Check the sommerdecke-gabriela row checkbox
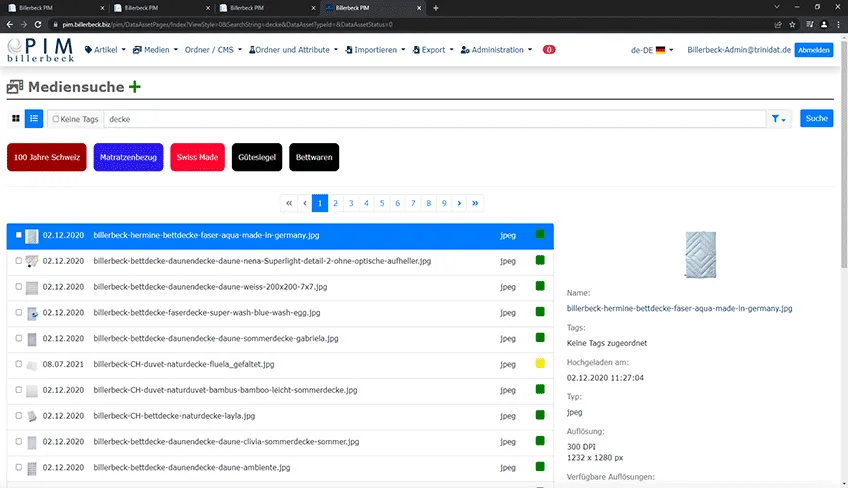 point(18,338)
